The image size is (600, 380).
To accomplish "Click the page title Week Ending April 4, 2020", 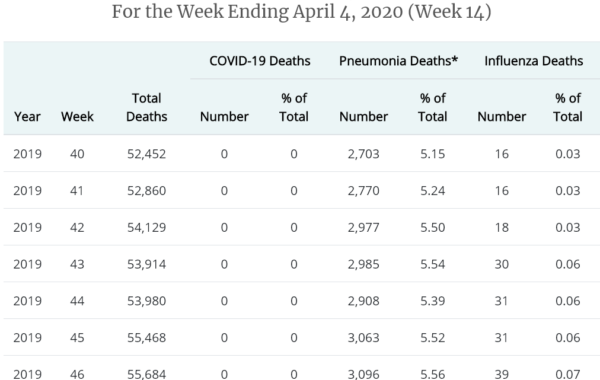I will (x=302, y=11).
